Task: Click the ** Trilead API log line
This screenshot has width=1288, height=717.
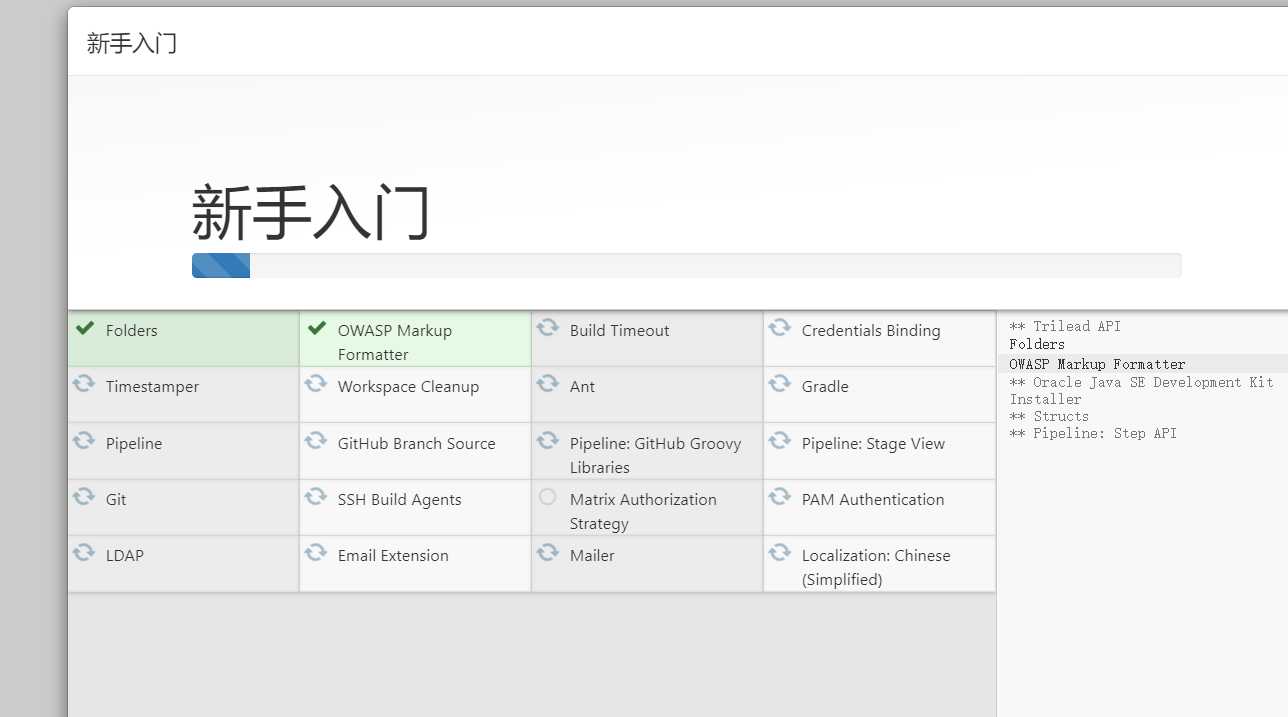Action: pos(1065,327)
